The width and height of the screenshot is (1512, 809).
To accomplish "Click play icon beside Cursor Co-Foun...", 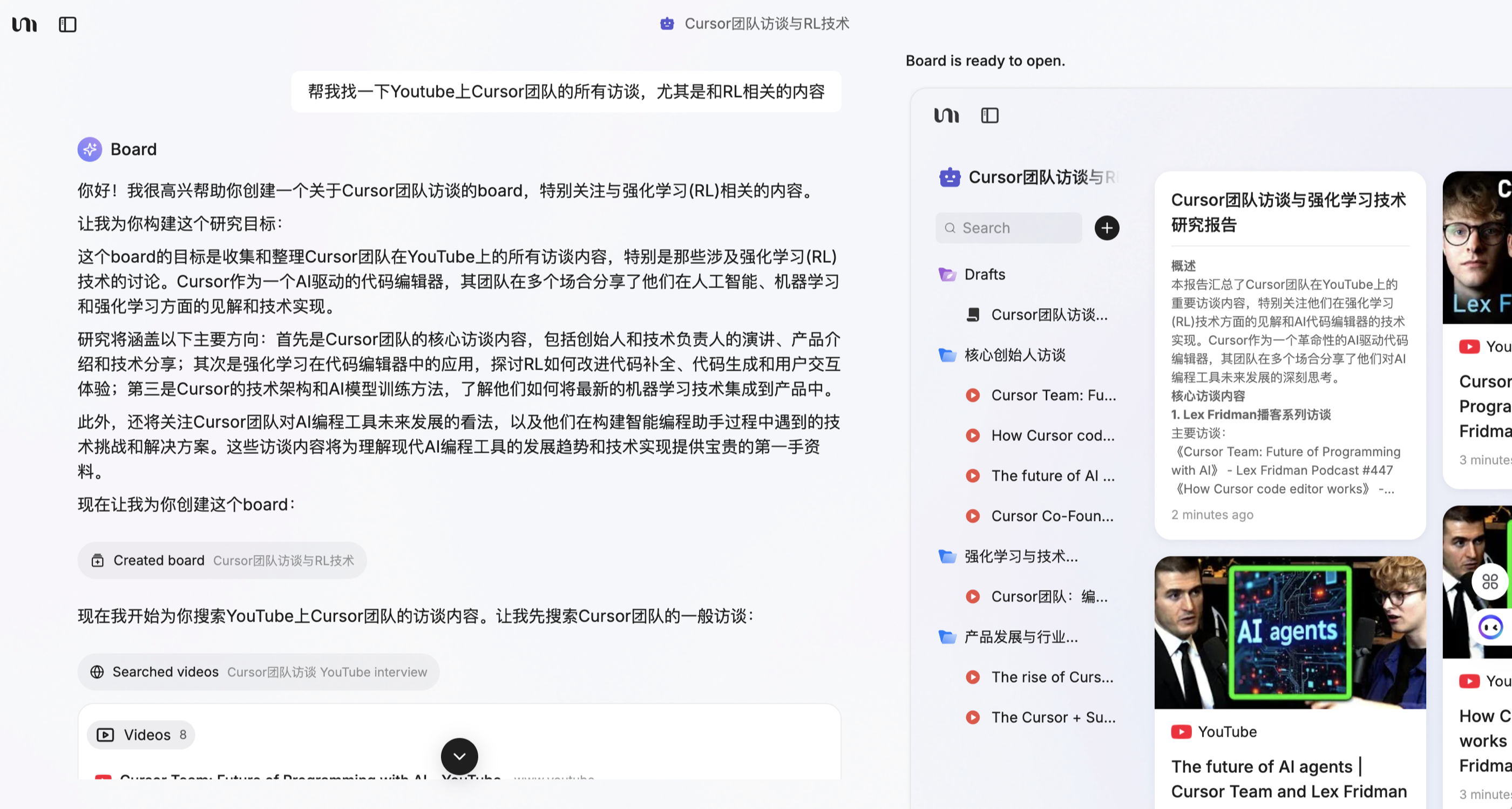I will pyautogui.click(x=973, y=515).
